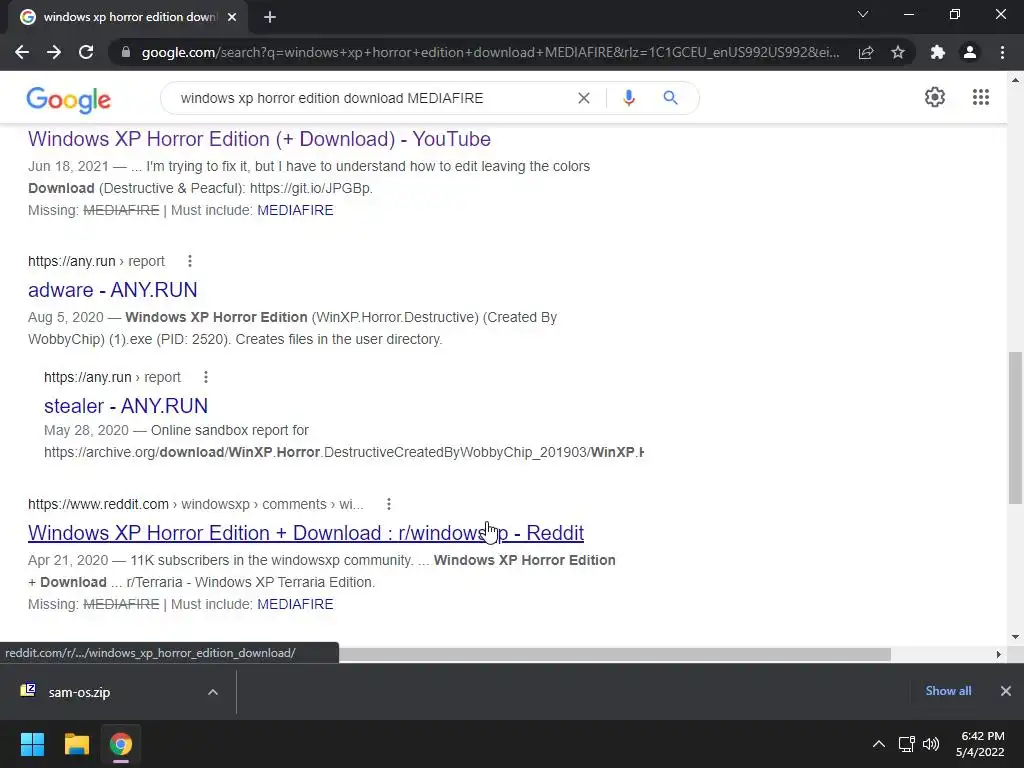Open the Chrome extensions puzzle menu
The image size is (1024, 768).
[x=938, y=52]
